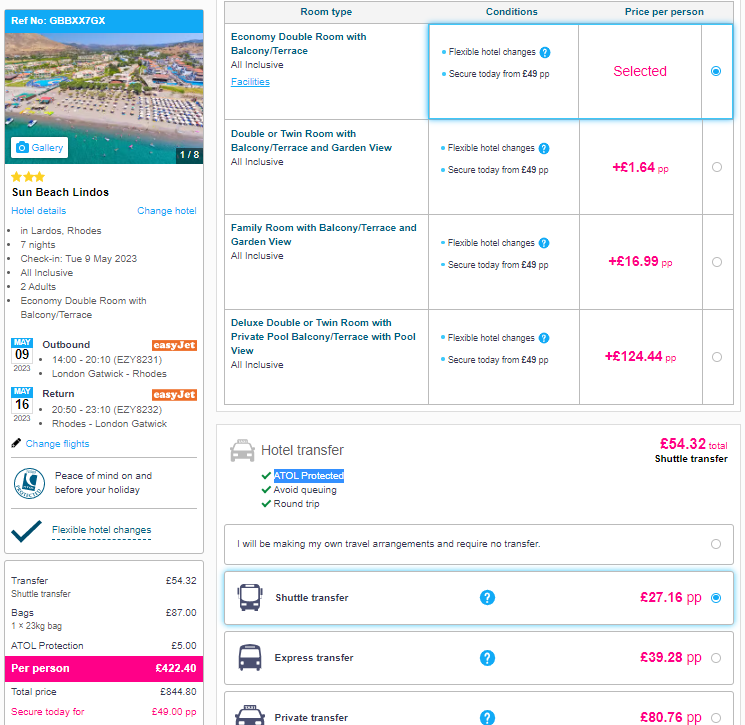The height and width of the screenshot is (725, 745).
Task: Click the Per person £422.40 bar
Action: (x=104, y=669)
